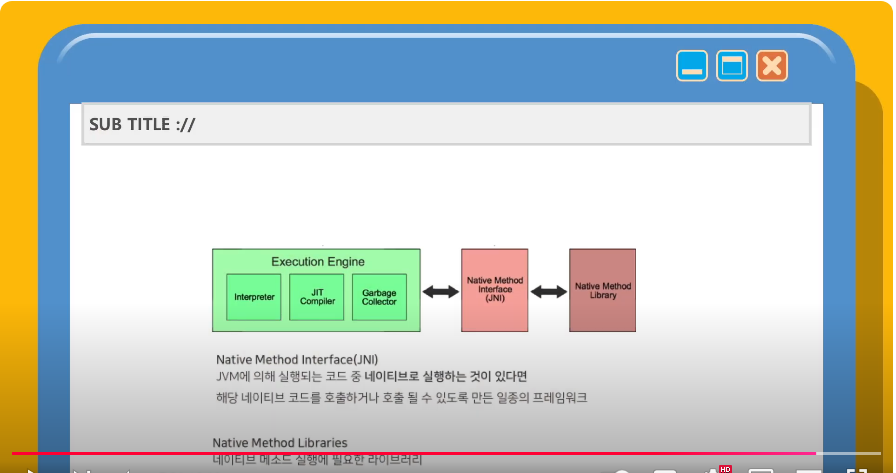Click the "Native Method Libraries" heading

point(280,443)
